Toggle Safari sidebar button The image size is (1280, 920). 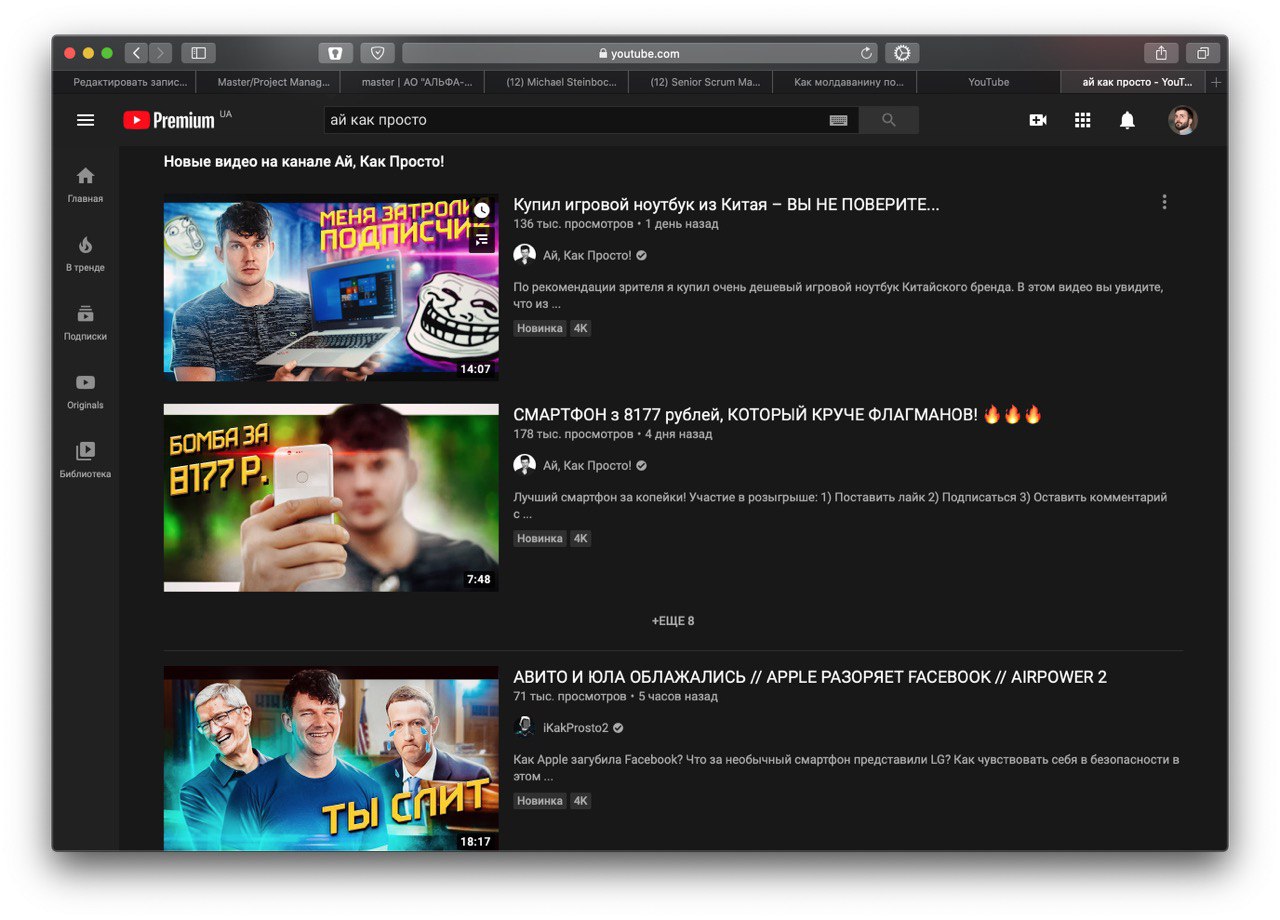tap(198, 53)
